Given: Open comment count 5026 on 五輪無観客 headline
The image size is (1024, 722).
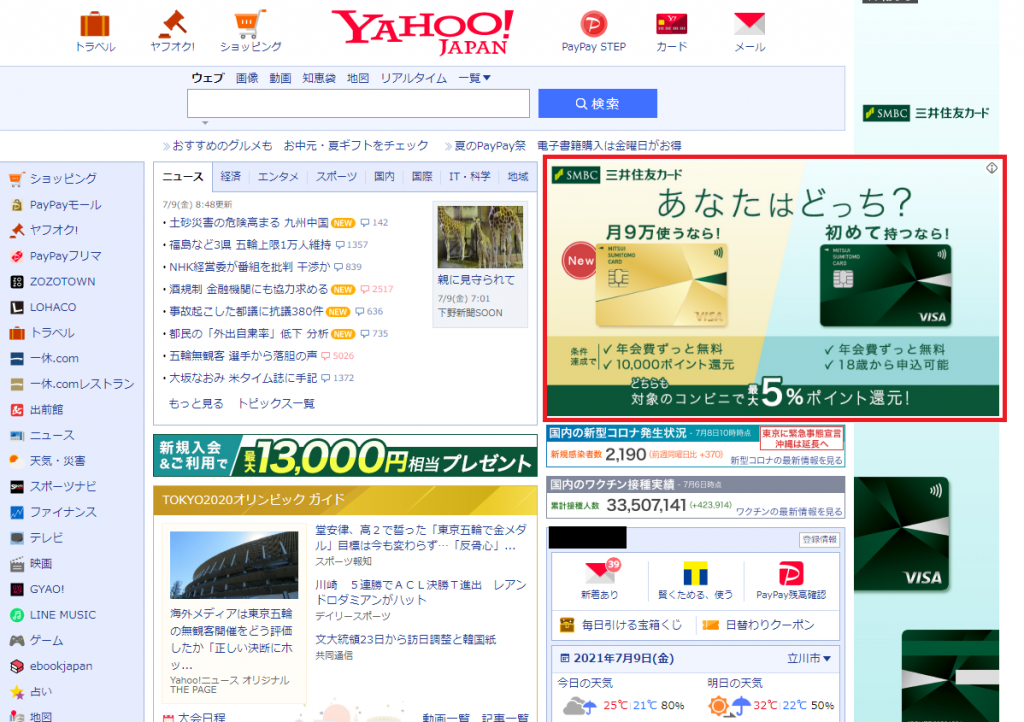Looking at the screenshot, I should coord(338,356).
